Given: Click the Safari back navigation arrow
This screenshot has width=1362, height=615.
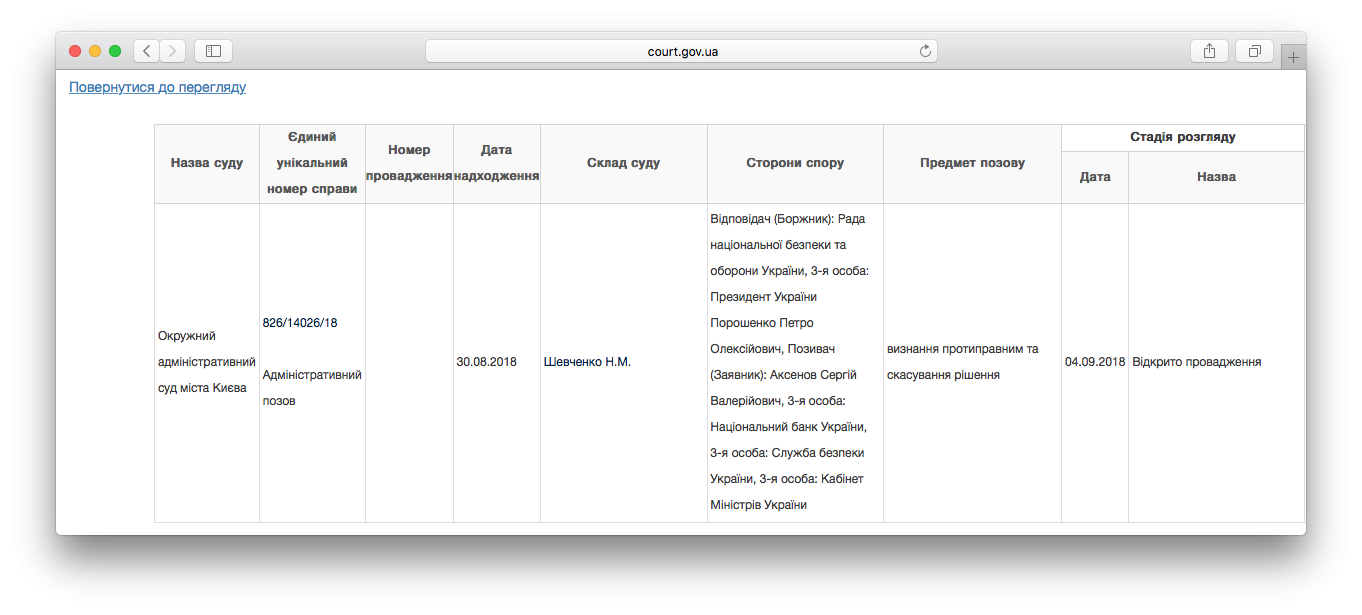Looking at the screenshot, I should tap(146, 51).
